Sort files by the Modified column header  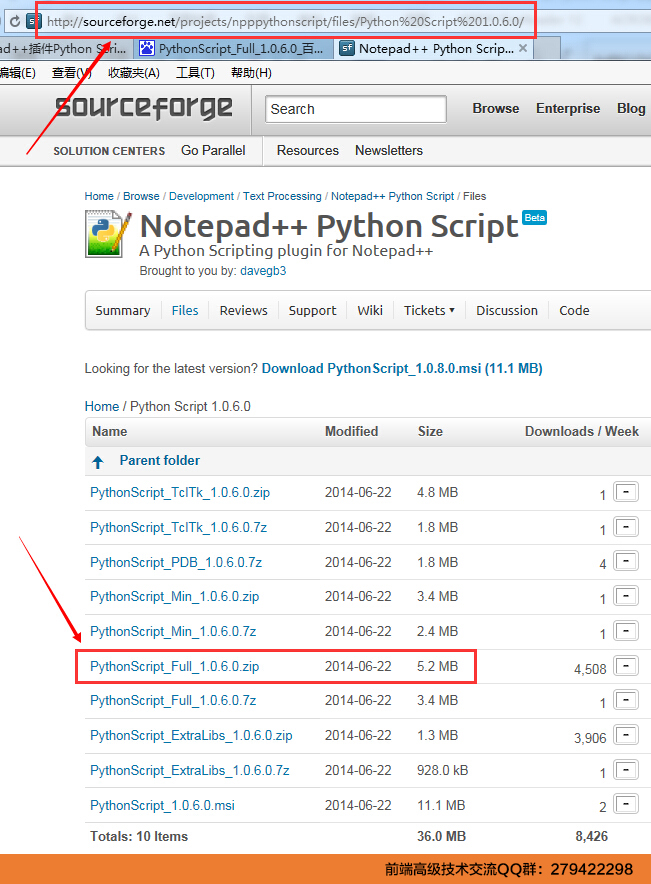coord(352,431)
